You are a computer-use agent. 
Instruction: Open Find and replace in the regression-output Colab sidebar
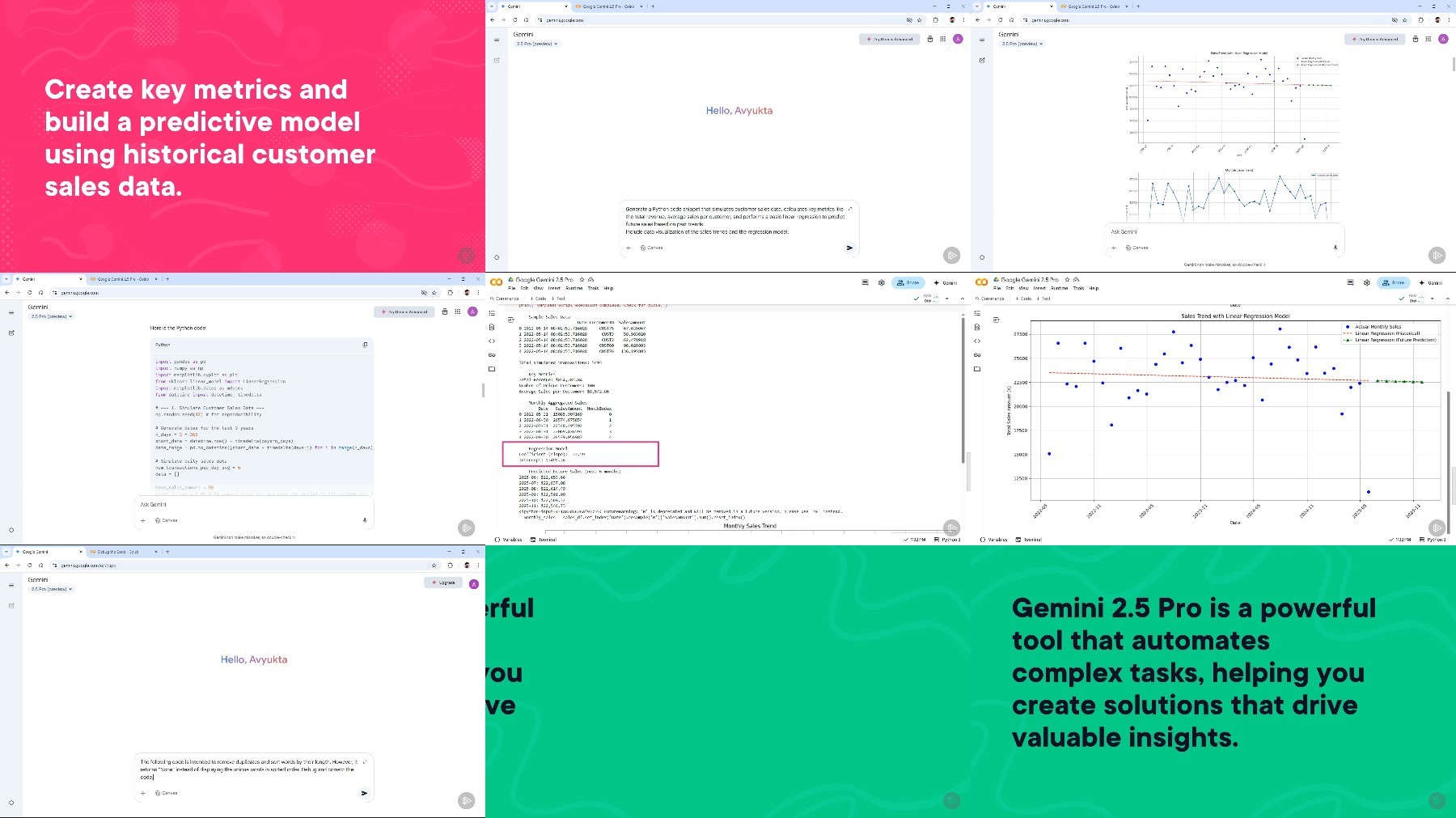click(x=492, y=327)
